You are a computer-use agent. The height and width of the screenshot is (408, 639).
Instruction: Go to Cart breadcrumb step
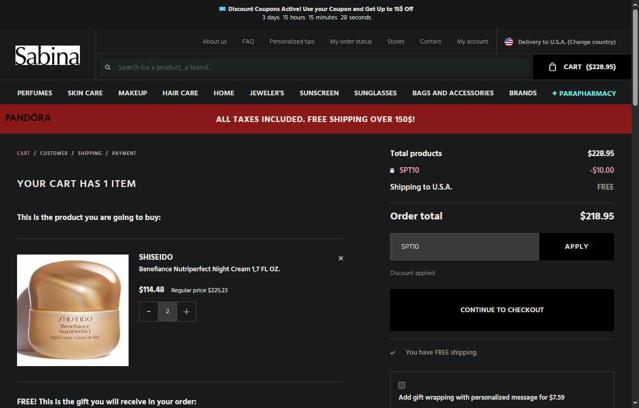coord(23,153)
